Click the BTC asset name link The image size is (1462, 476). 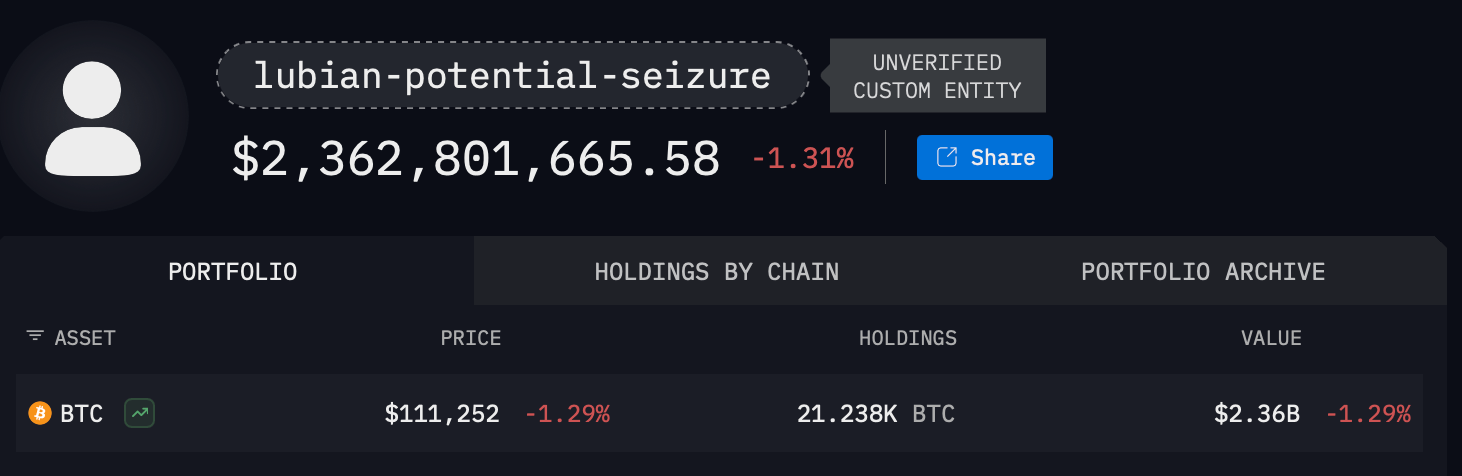pyautogui.click(x=81, y=413)
